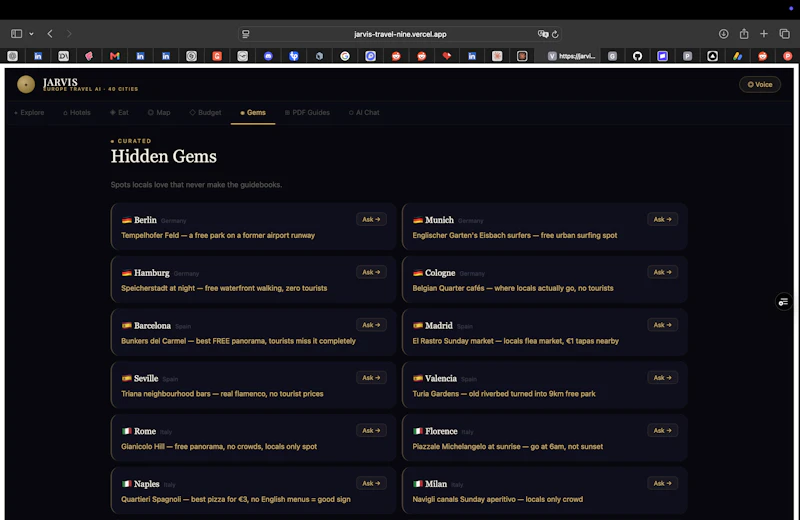Click Ask on the Cologne card
The width and height of the screenshot is (800, 520).
(662, 272)
